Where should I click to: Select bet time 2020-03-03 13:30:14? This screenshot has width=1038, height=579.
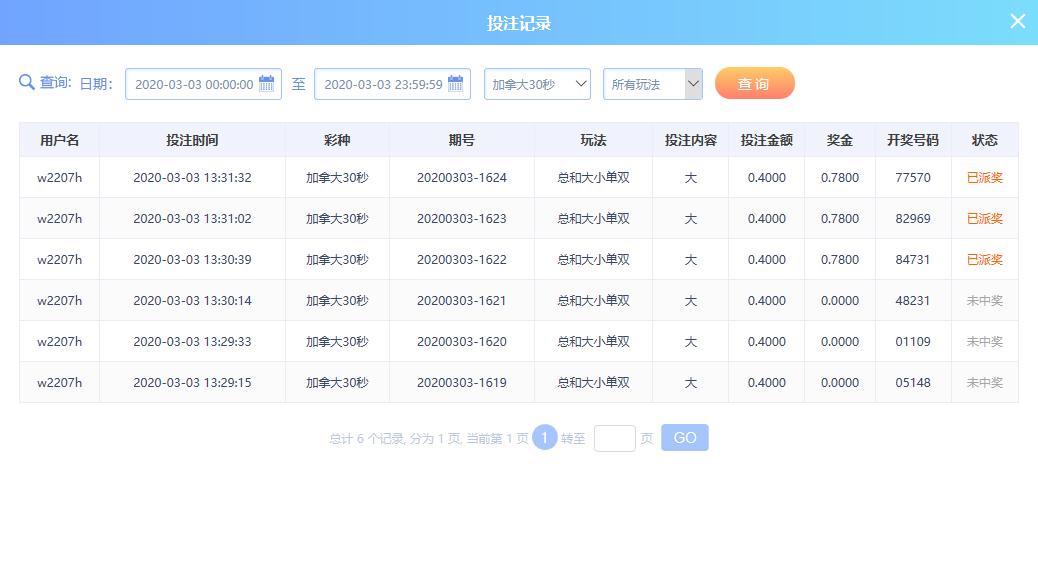[192, 300]
